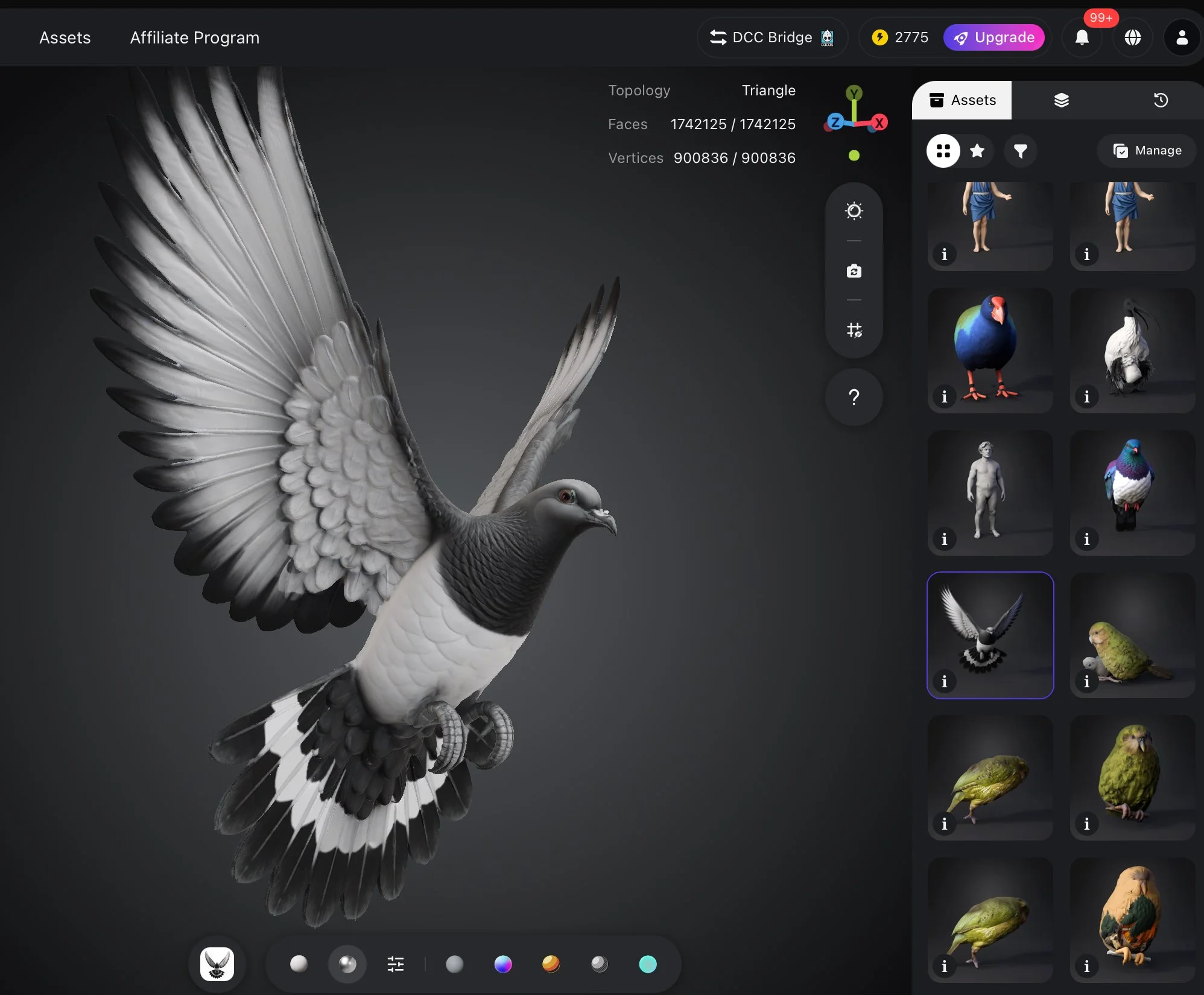The image size is (1204, 995).
Task: Open the blue pukeko bird asset
Action: click(990, 351)
